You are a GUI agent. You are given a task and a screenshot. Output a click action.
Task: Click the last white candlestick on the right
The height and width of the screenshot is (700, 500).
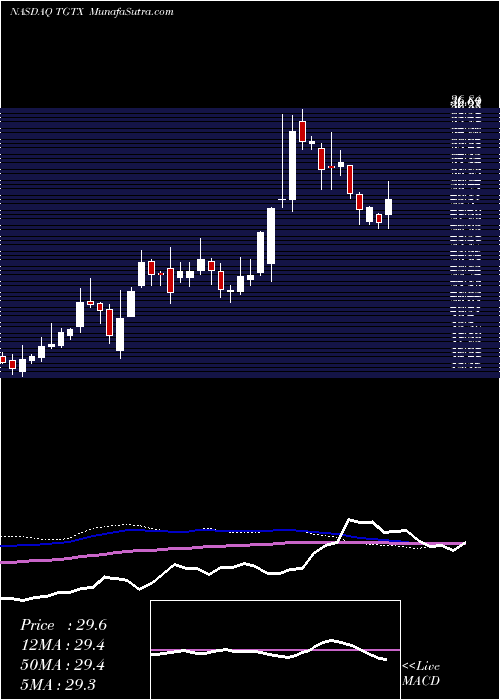[x=388, y=205]
